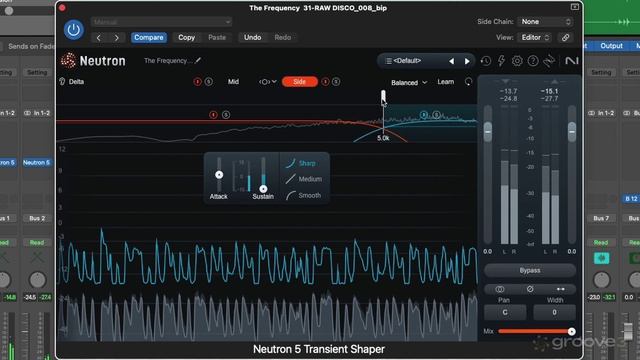Click Bus 7 send in the mixer window
The width and height of the screenshot is (640, 360).
601,218
